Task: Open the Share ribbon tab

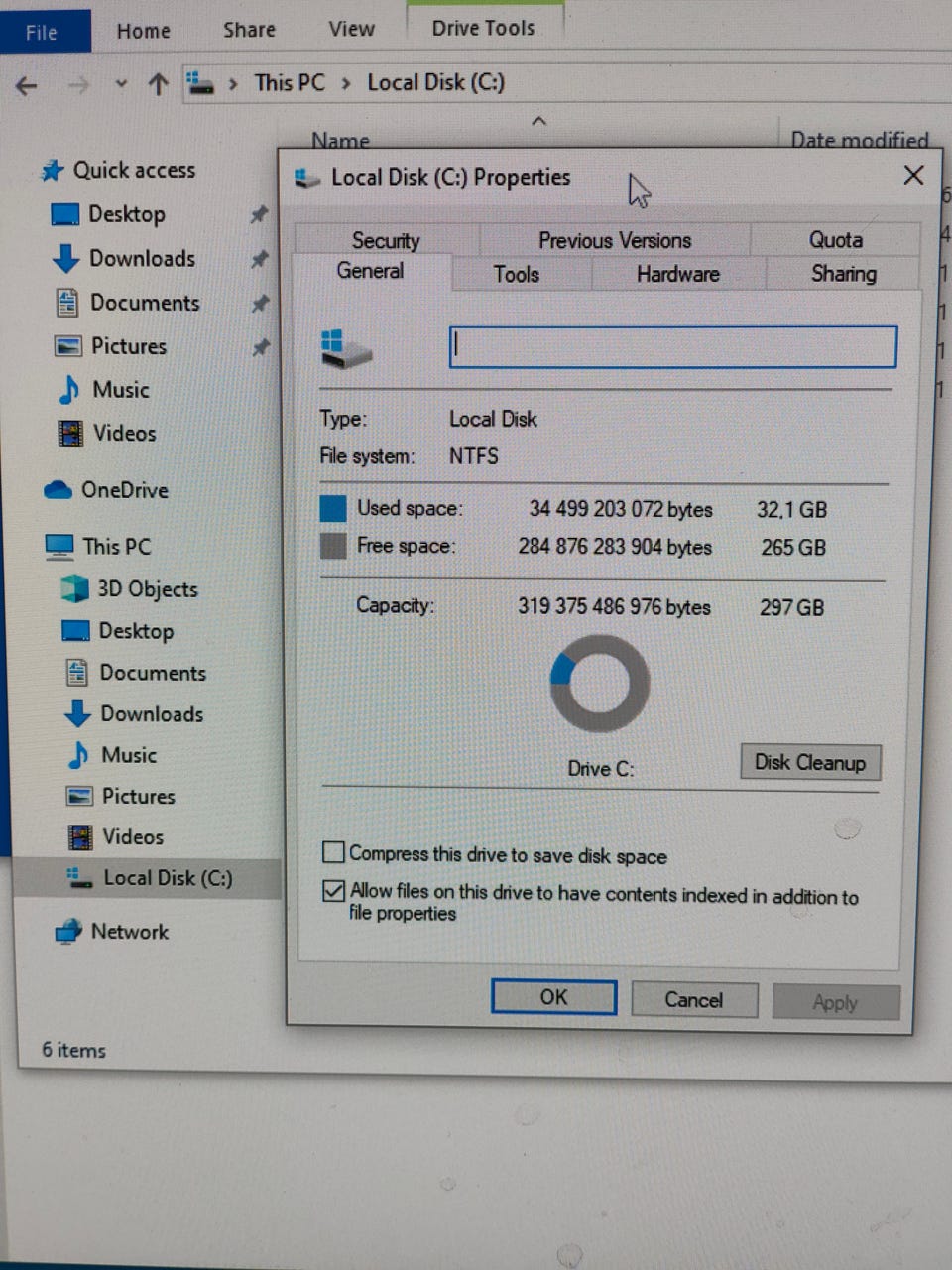Action: [249, 30]
